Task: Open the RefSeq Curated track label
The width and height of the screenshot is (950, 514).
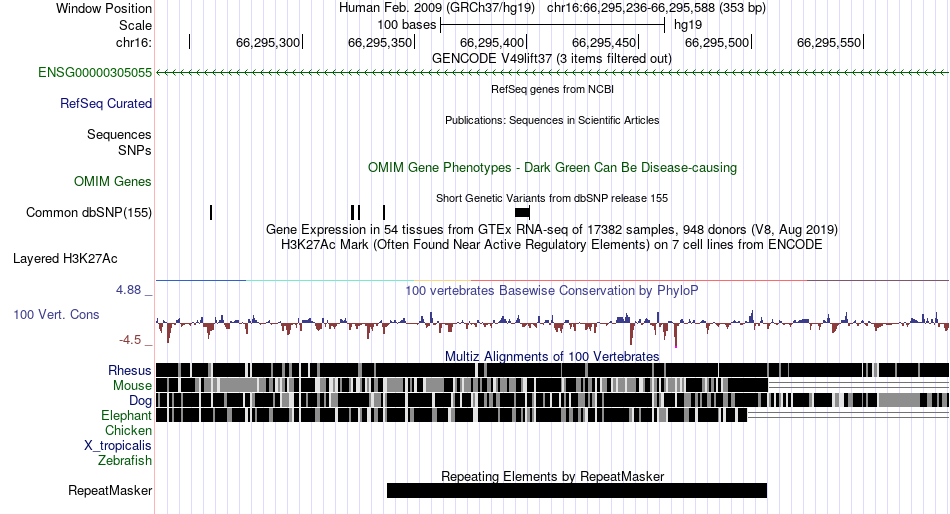Action: click(x=106, y=104)
